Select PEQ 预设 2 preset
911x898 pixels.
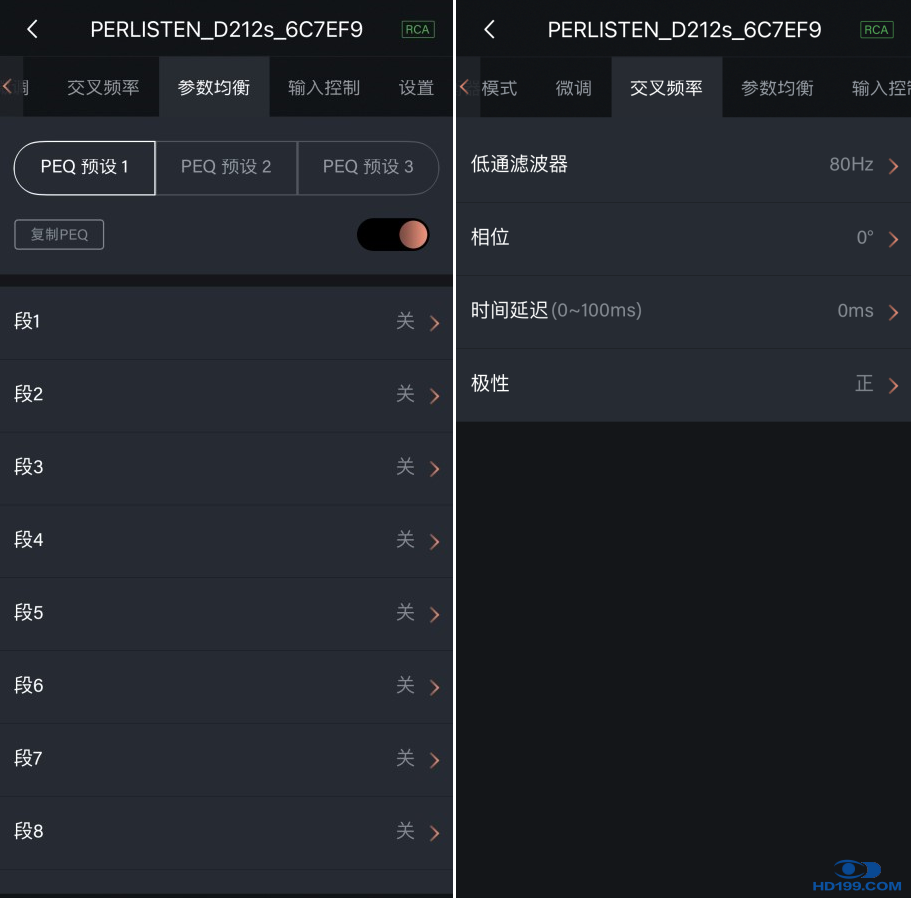pyautogui.click(x=226, y=167)
